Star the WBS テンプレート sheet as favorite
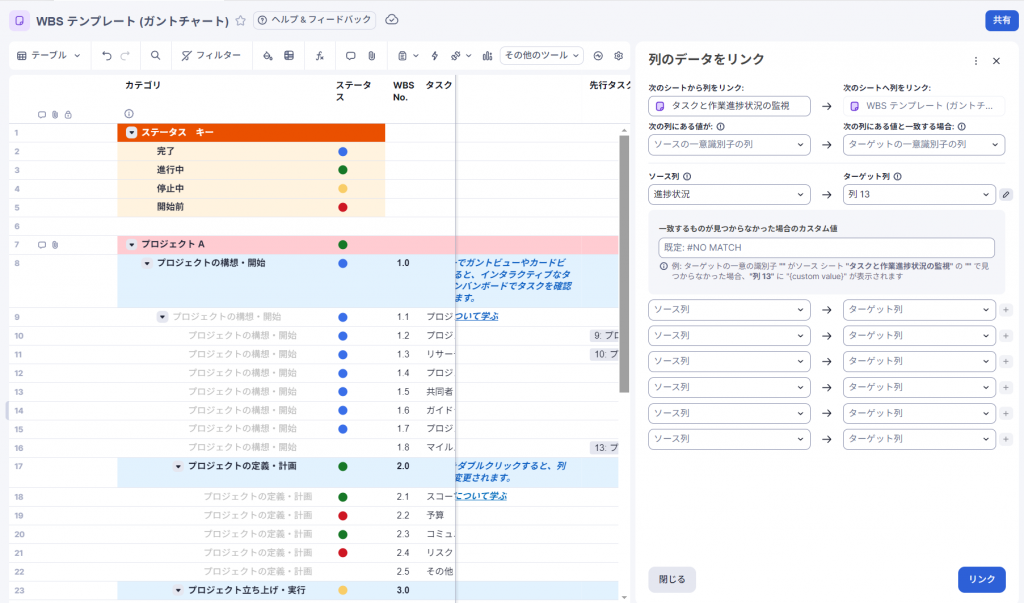The image size is (1024, 603). (240, 20)
